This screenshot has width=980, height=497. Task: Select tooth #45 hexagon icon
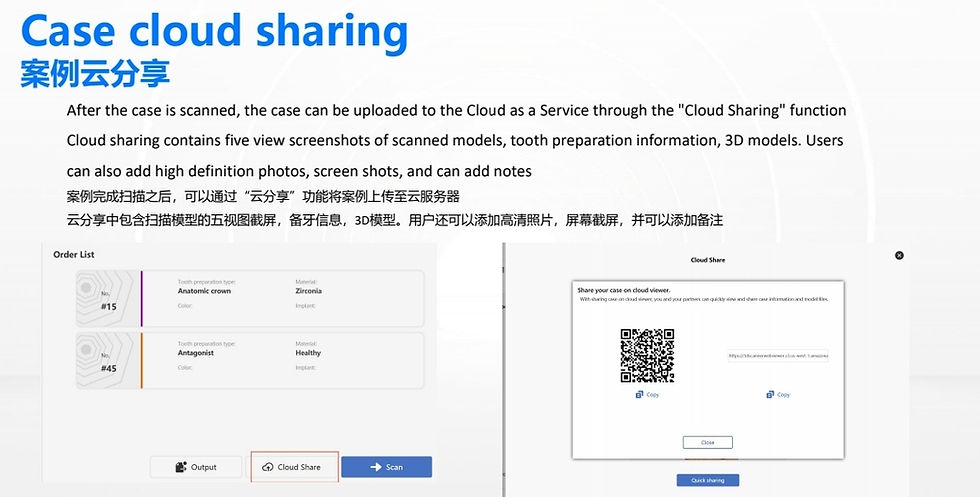(105, 361)
